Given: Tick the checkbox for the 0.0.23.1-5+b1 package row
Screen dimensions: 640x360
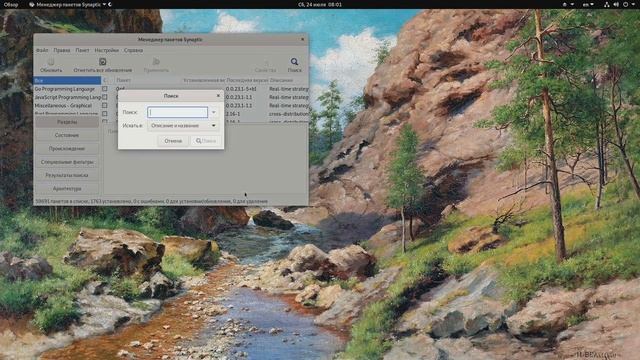Looking at the screenshot, I should click(105, 89).
